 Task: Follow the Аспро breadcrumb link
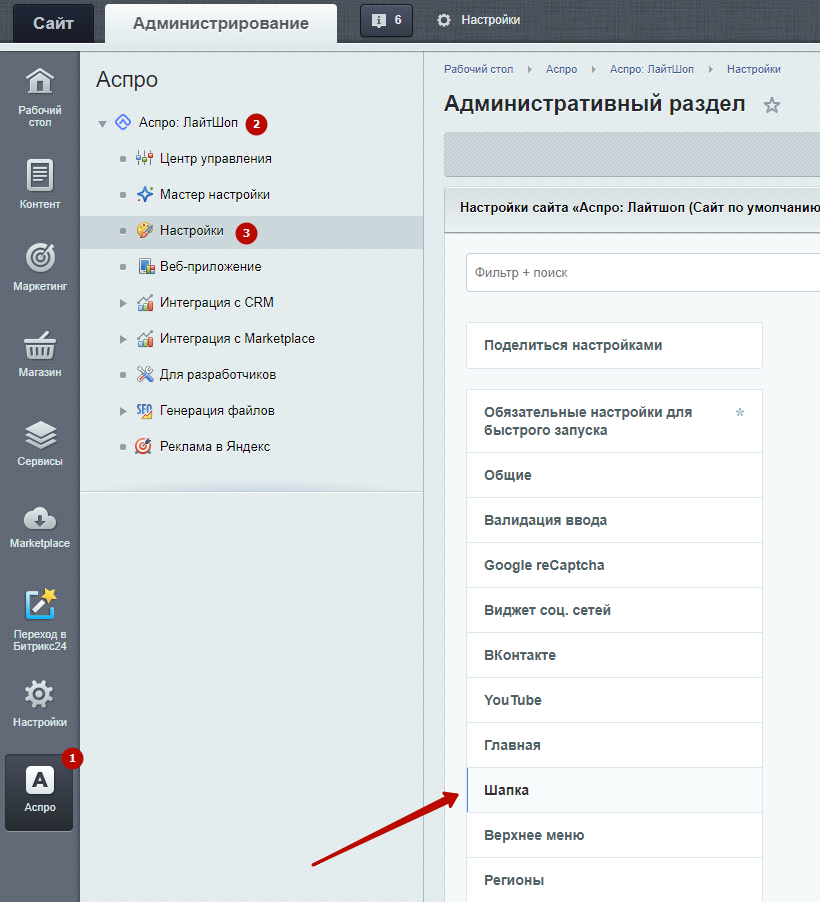(561, 69)
